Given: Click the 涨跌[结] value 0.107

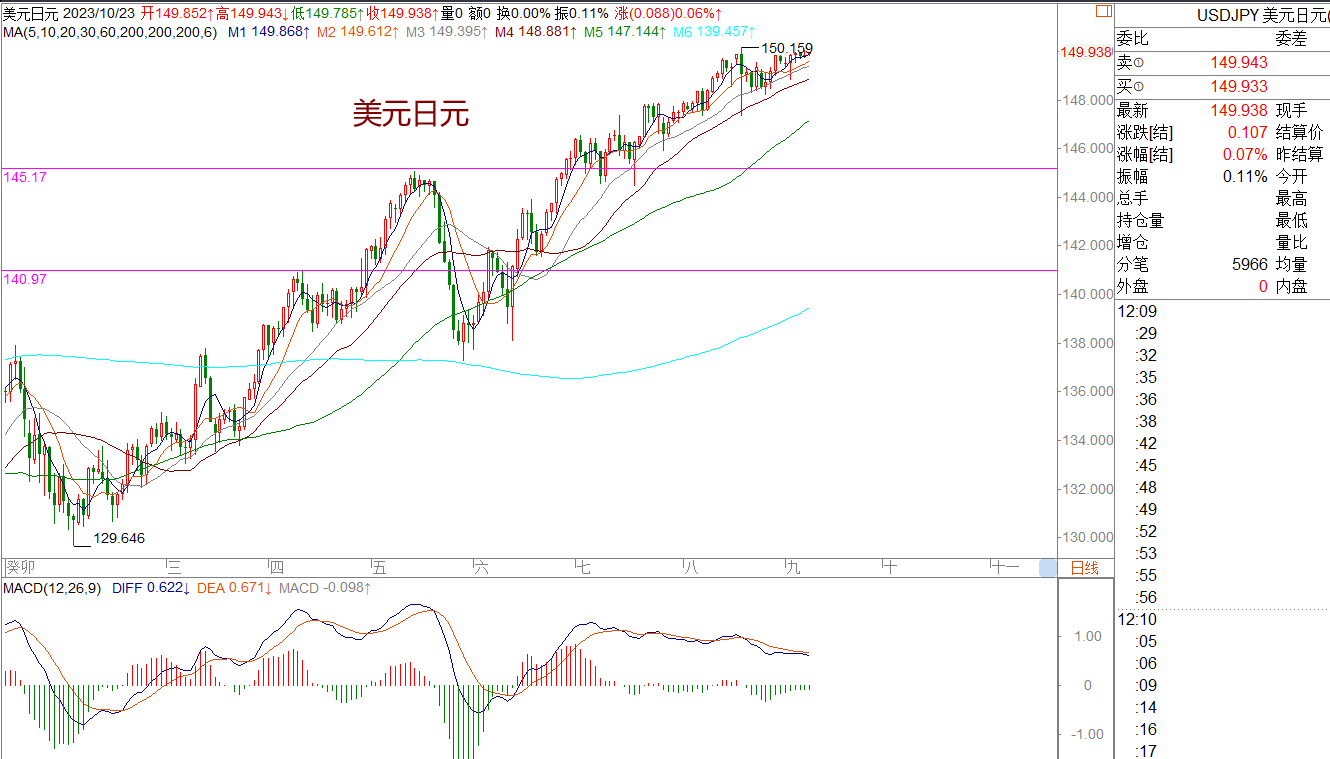Looking at the screenshot, I should 1247,132.
